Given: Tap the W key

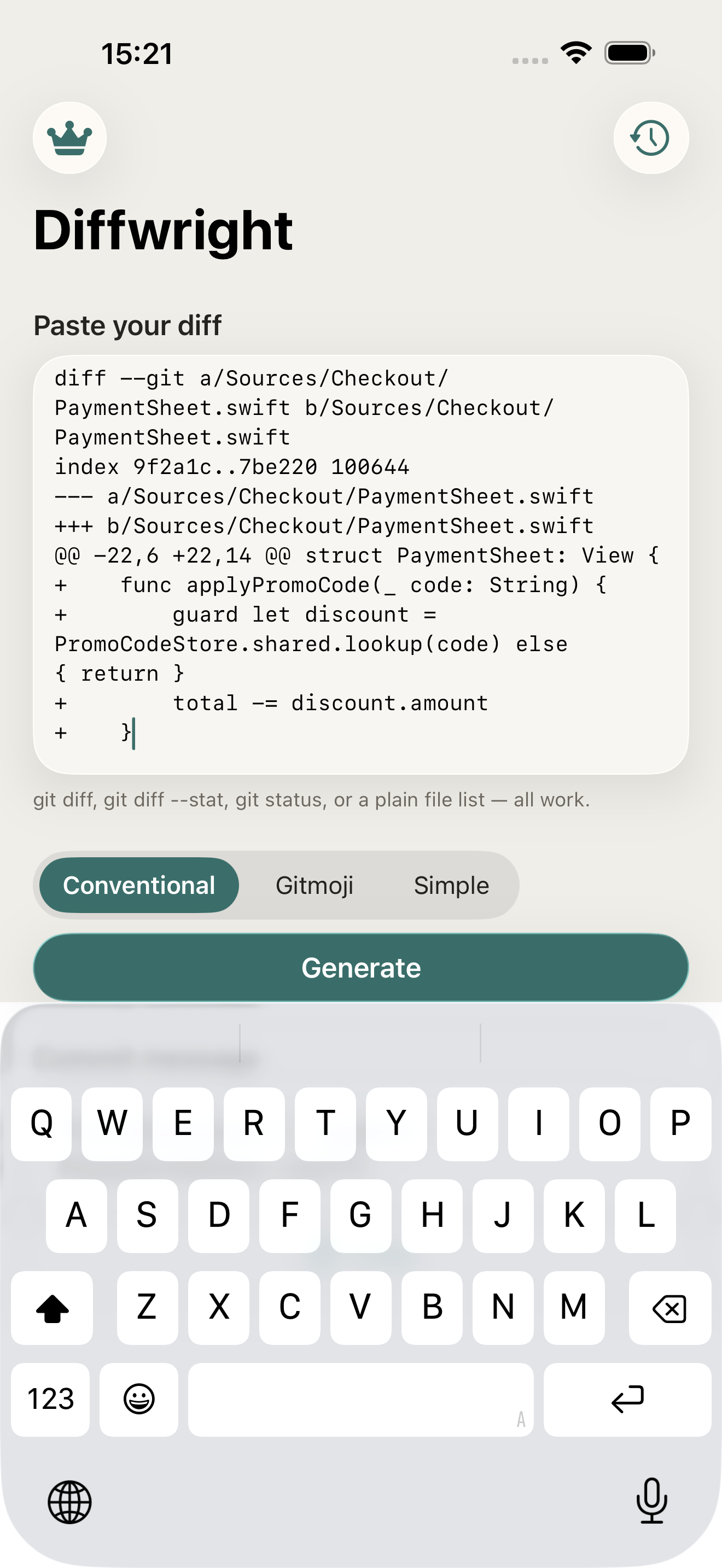Looking at the screenshot, I should coord(112,1124).
